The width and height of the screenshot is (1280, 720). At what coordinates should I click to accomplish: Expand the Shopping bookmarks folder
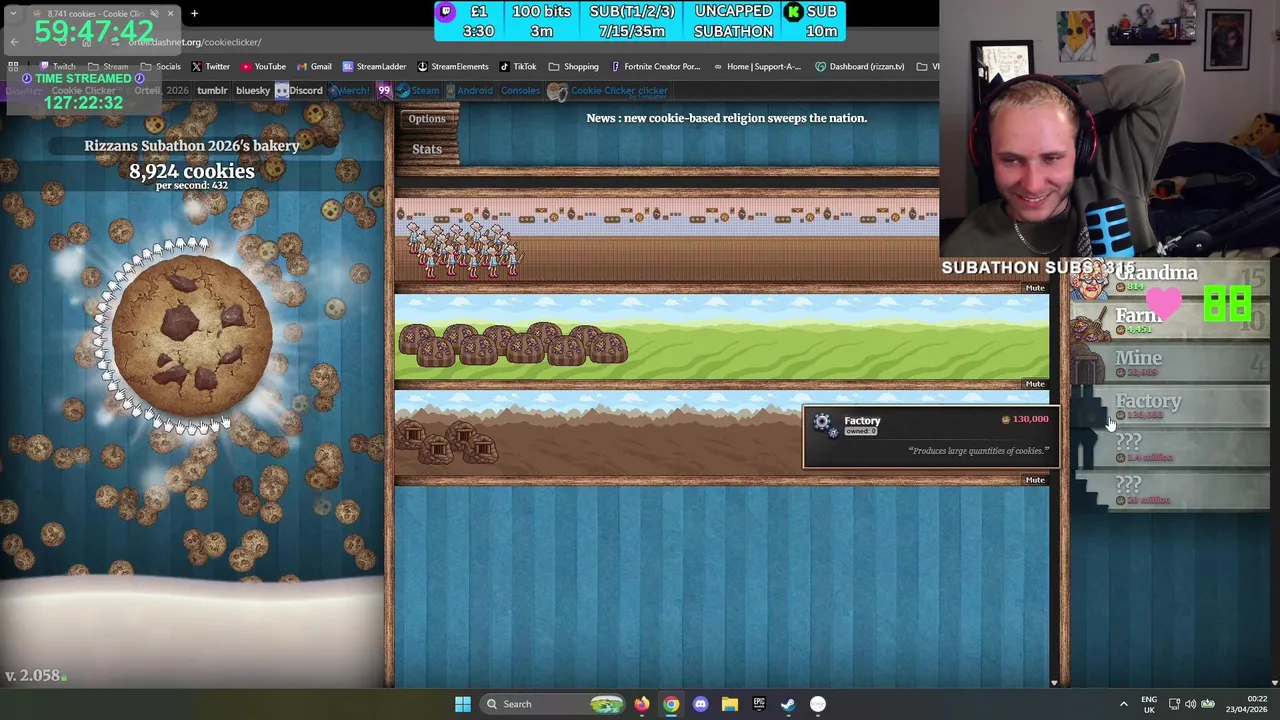coord(573,67)
